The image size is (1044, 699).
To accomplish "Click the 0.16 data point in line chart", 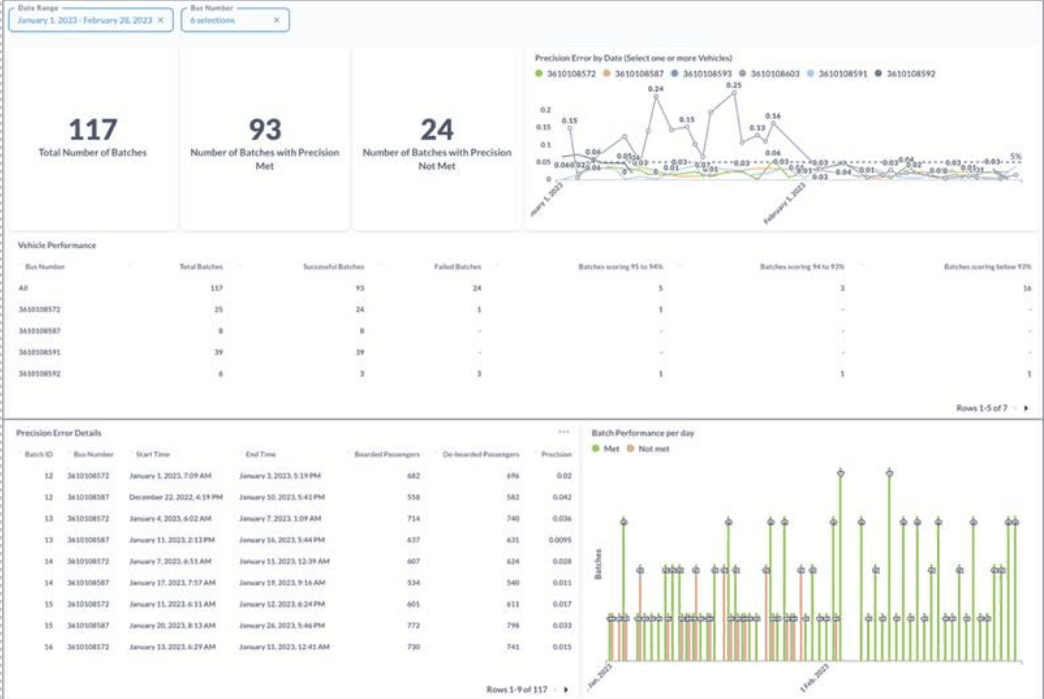I will [773, 124].
